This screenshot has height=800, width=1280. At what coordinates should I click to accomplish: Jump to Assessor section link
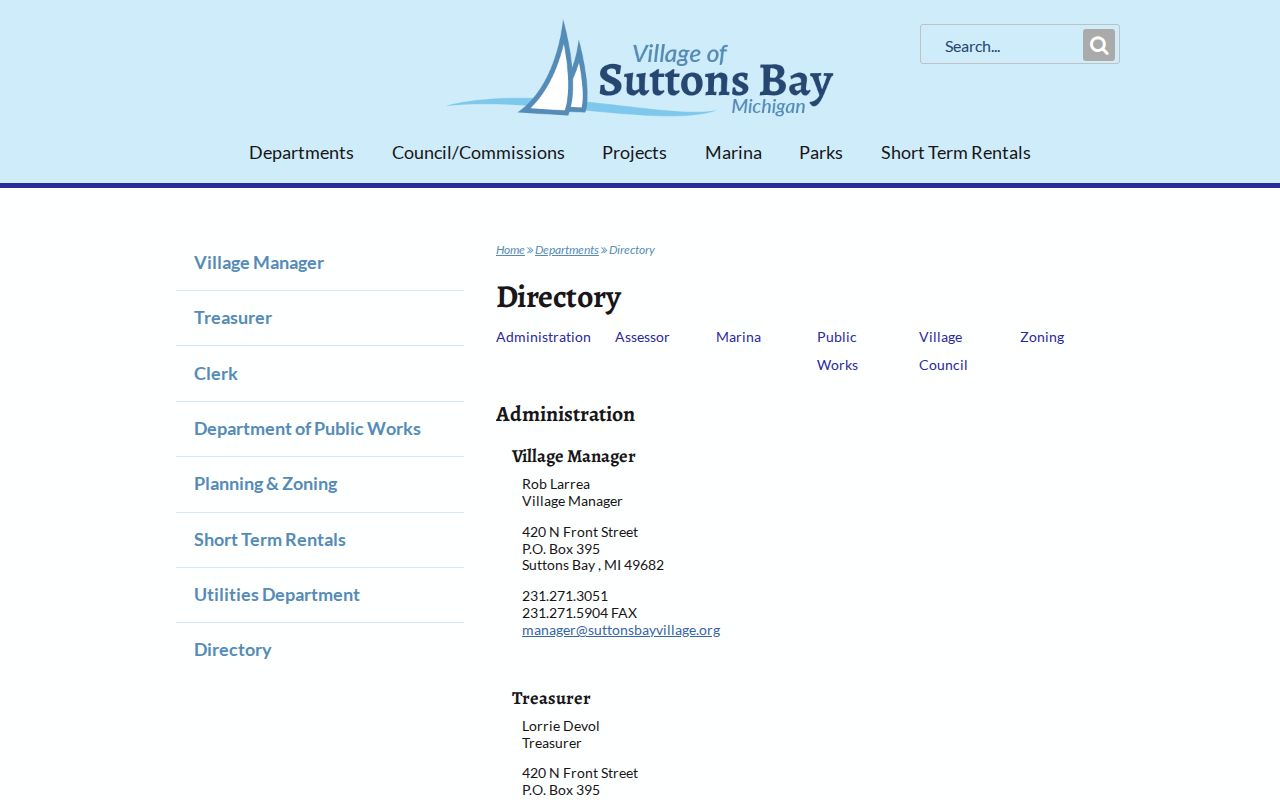pos(642,337)
